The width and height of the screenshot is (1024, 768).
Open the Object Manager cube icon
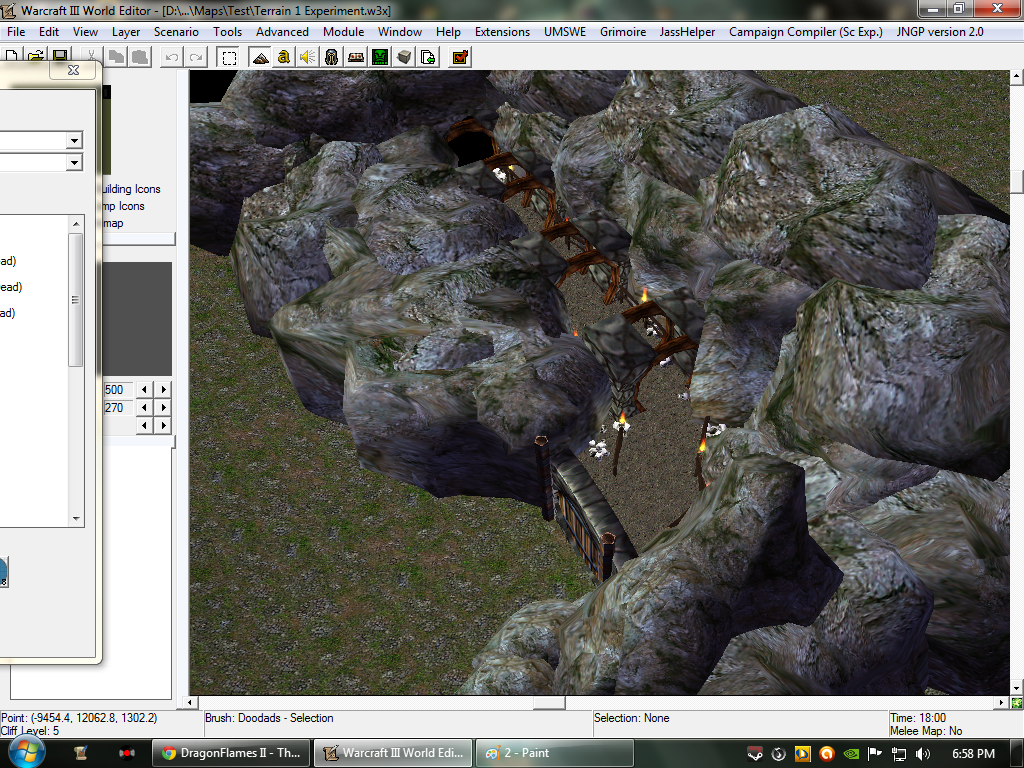pyautogui.click(x=404, y=57)
